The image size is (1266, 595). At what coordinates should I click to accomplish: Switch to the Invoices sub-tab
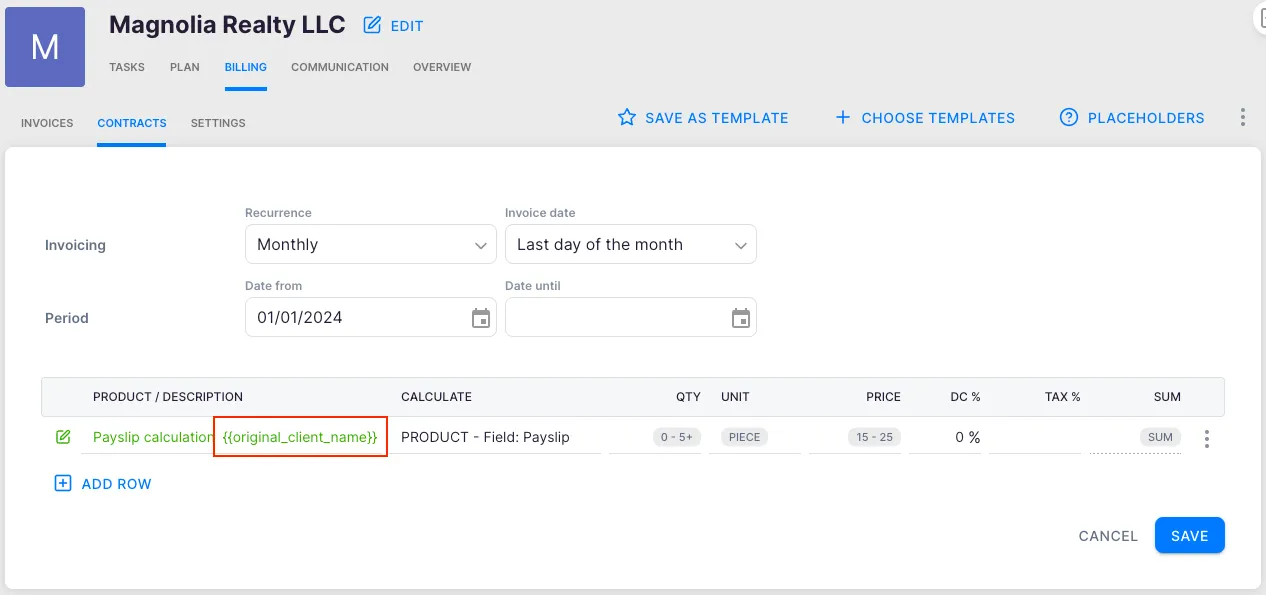47,123
